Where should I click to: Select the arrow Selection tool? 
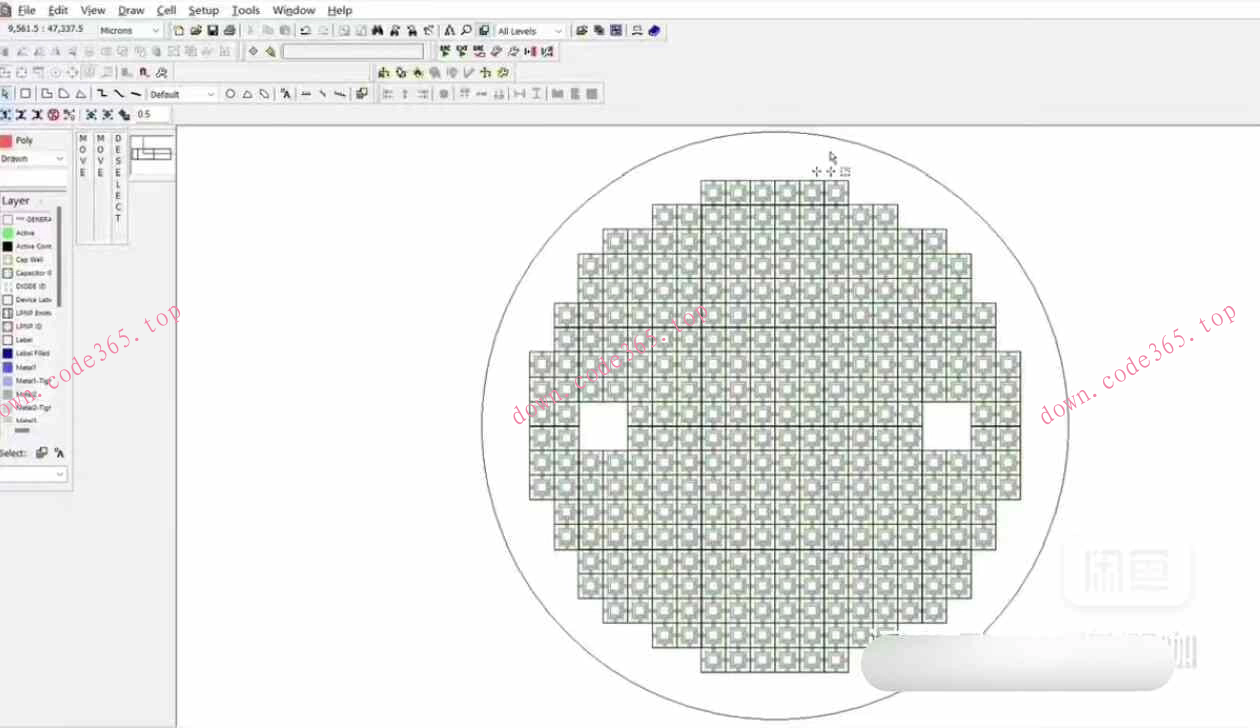point(6,94)
